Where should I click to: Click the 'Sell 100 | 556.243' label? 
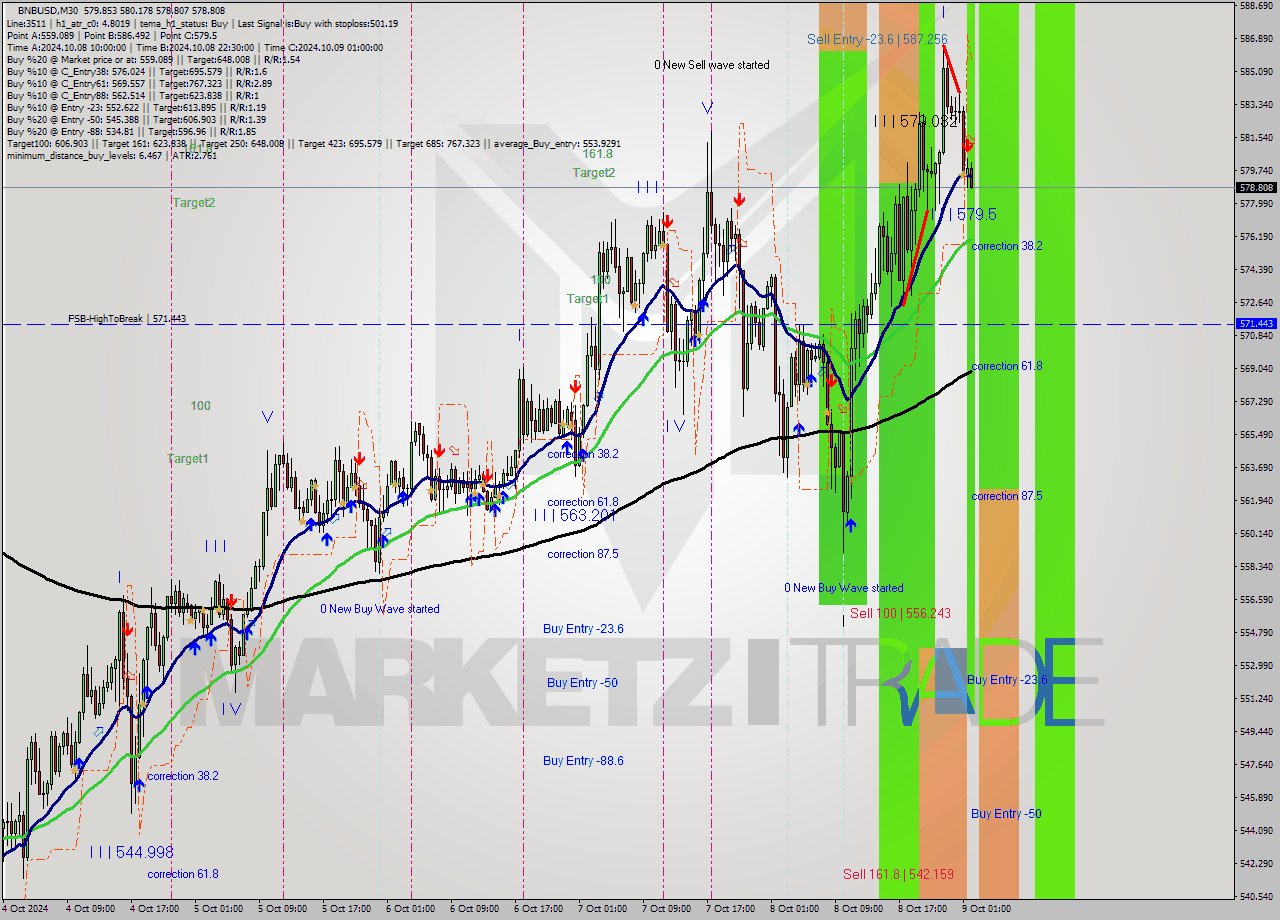click(900, 613)
